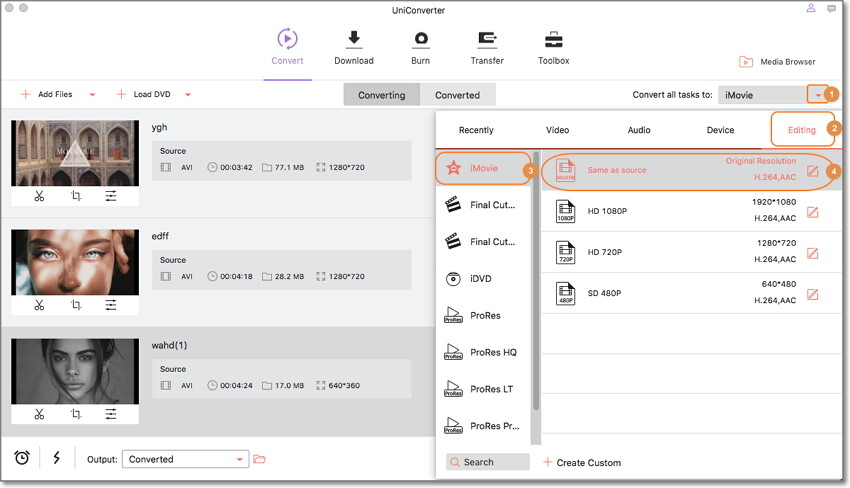Click Create Custom preset
This screenshot has width=850, height=488.
coord(582,463)
